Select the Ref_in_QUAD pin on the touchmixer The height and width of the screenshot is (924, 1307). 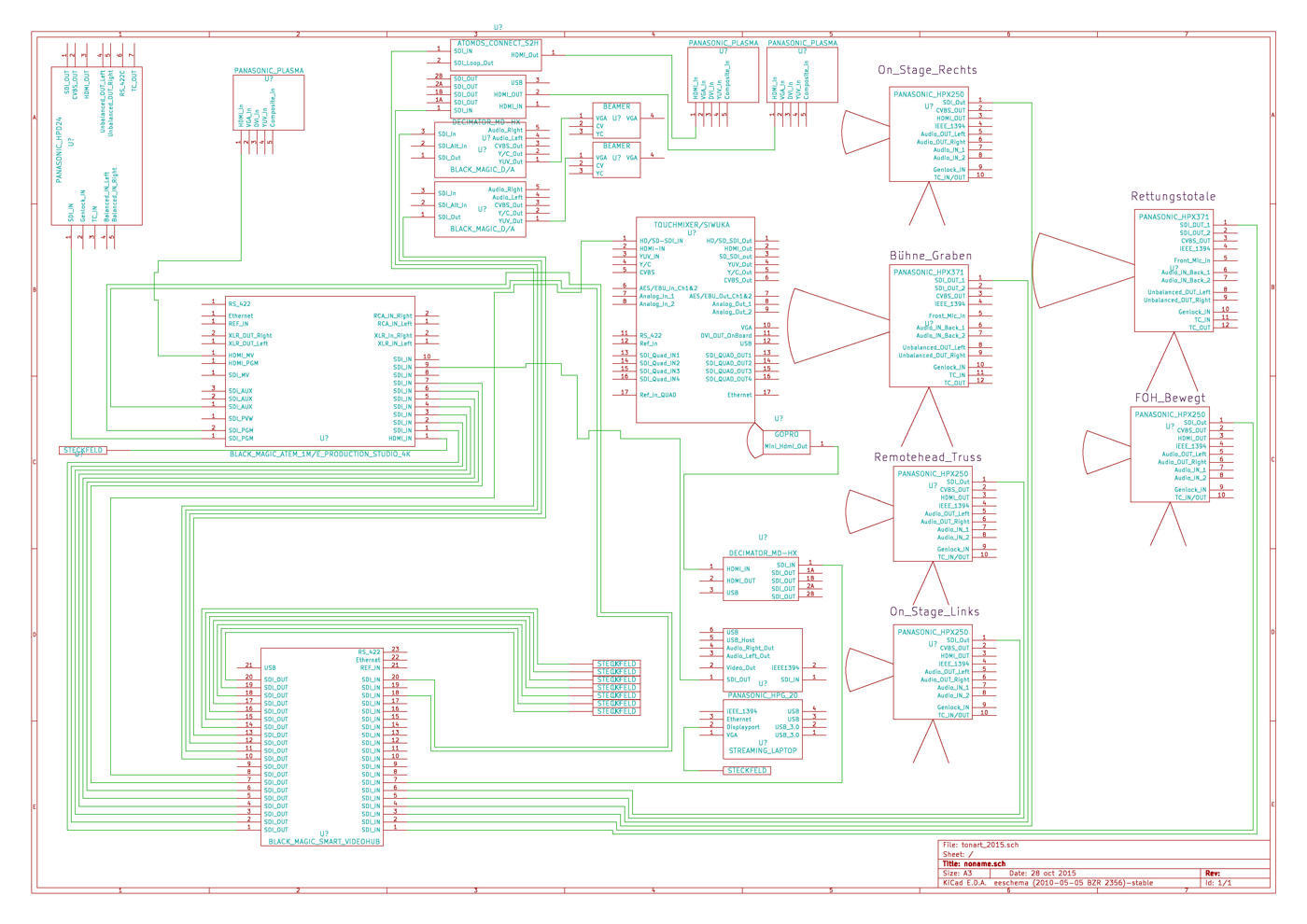coord(658,395)
